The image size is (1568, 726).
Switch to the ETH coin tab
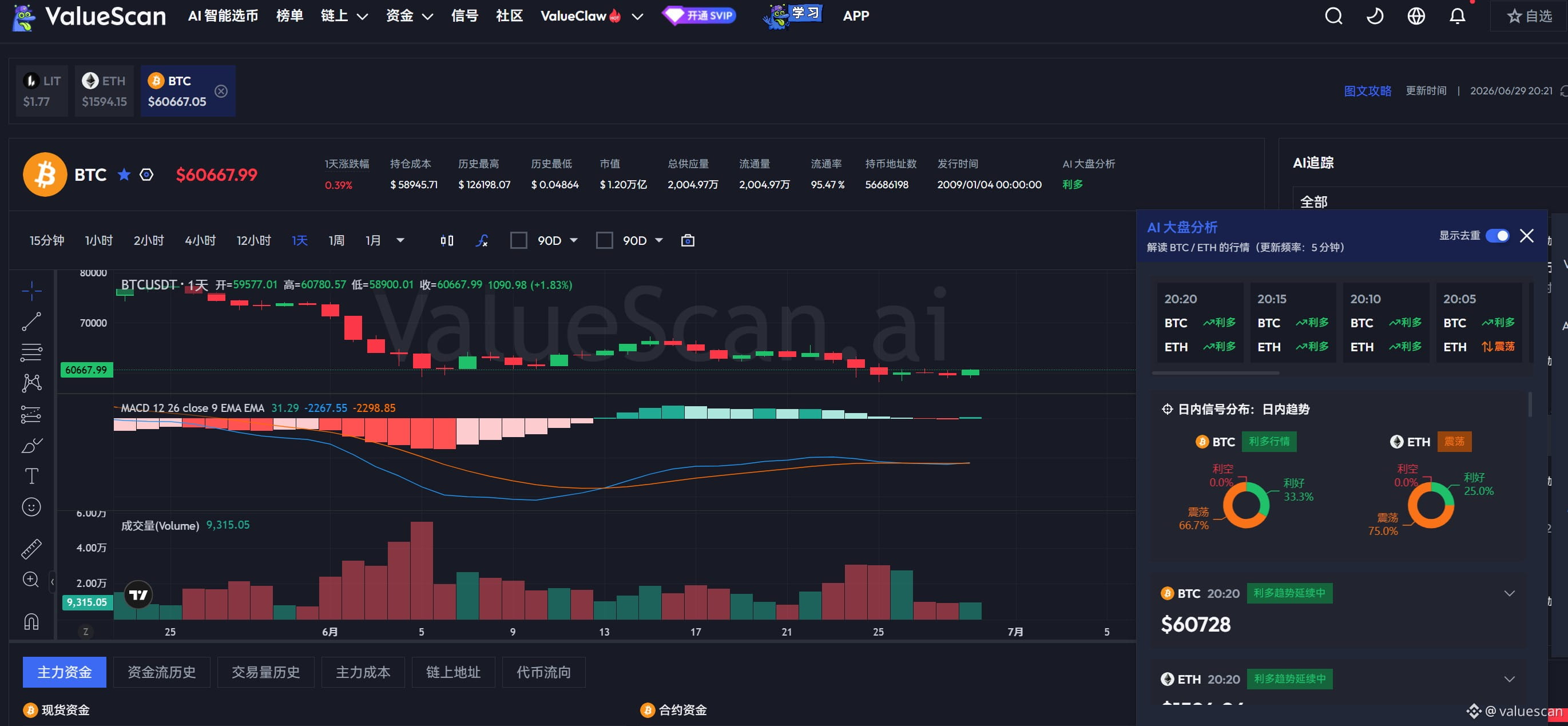tap(104, 90)
